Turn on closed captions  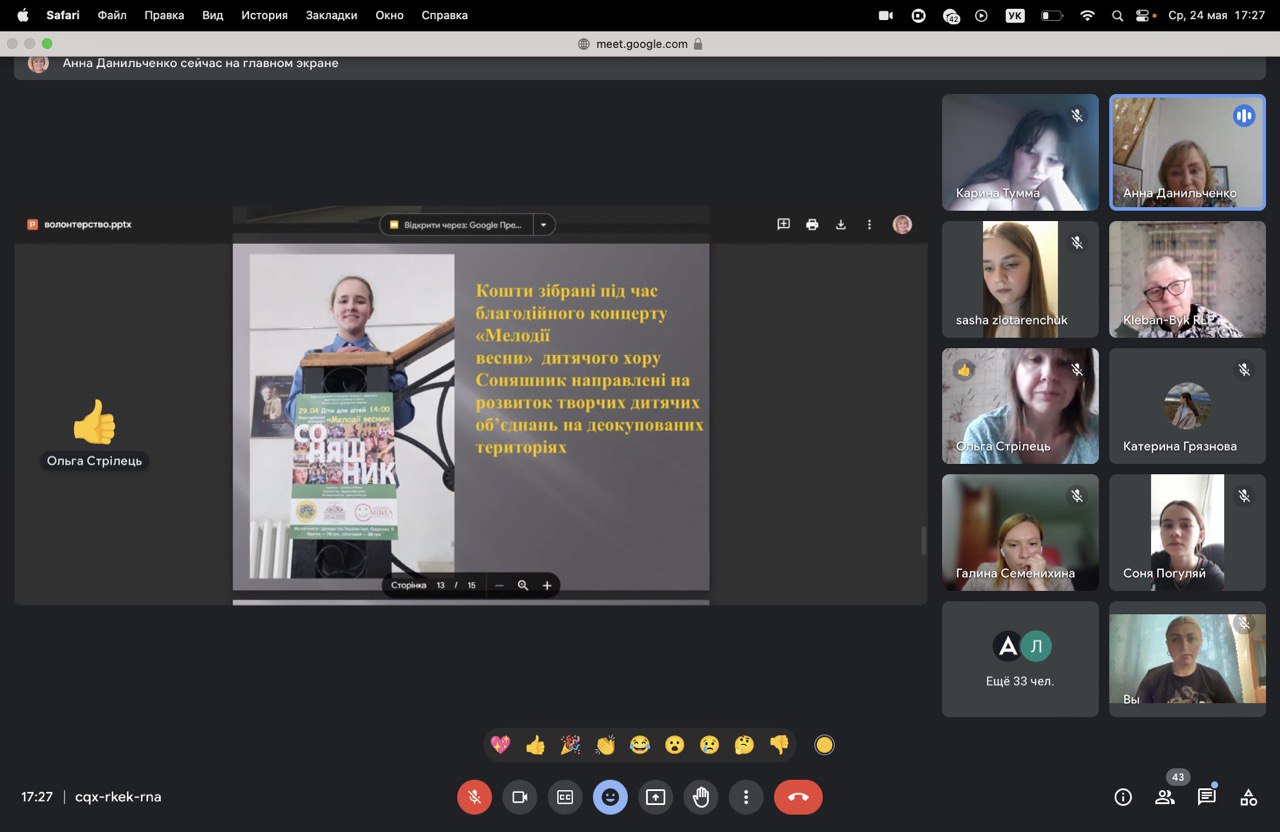coord(565,797)
